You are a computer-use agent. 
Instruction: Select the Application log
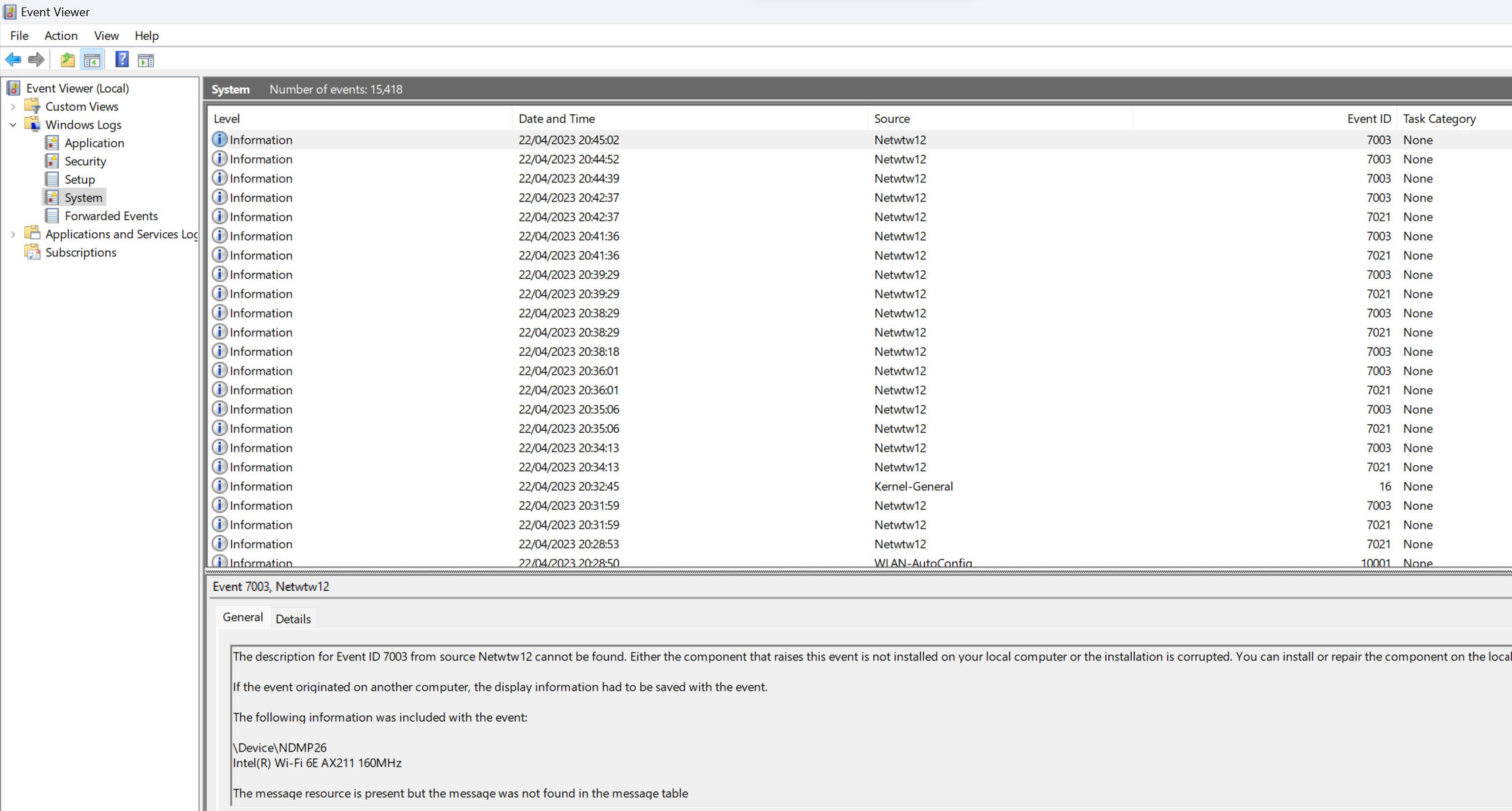[94, 142]
